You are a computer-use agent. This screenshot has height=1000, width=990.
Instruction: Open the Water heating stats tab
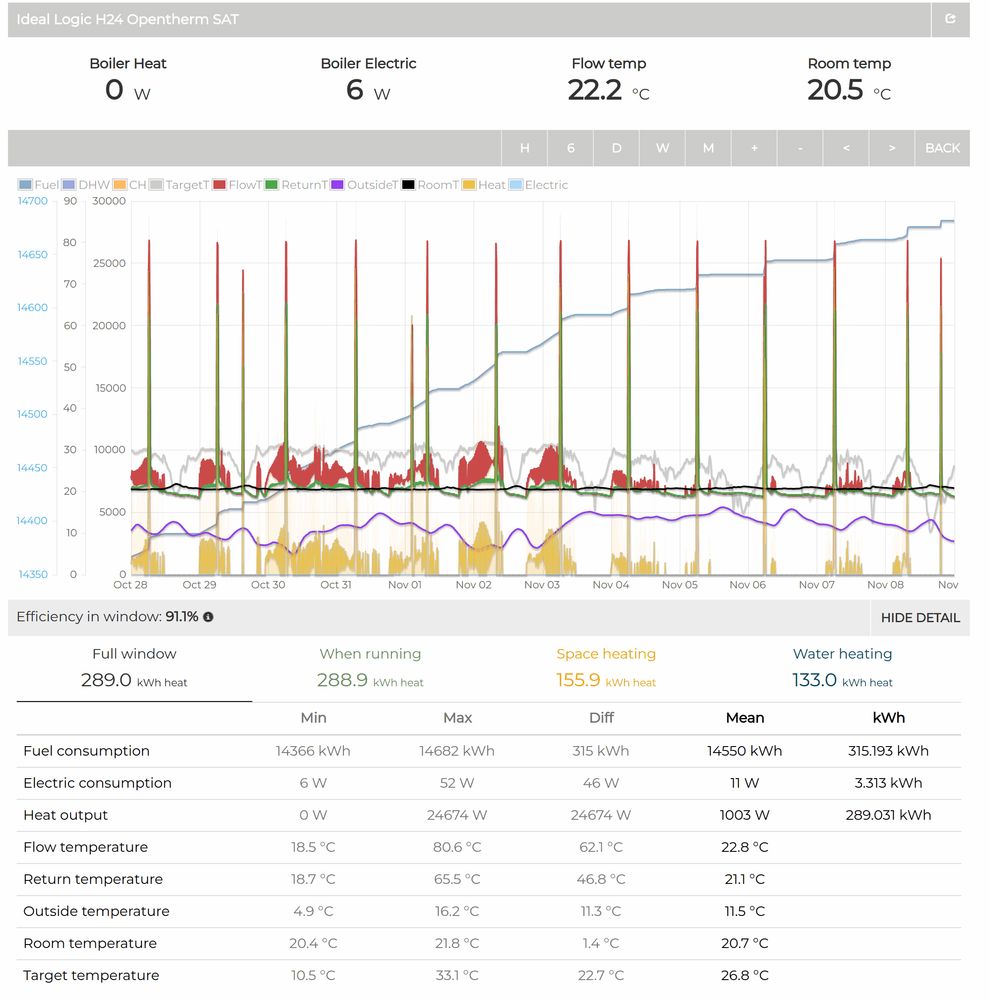(842, 668)
